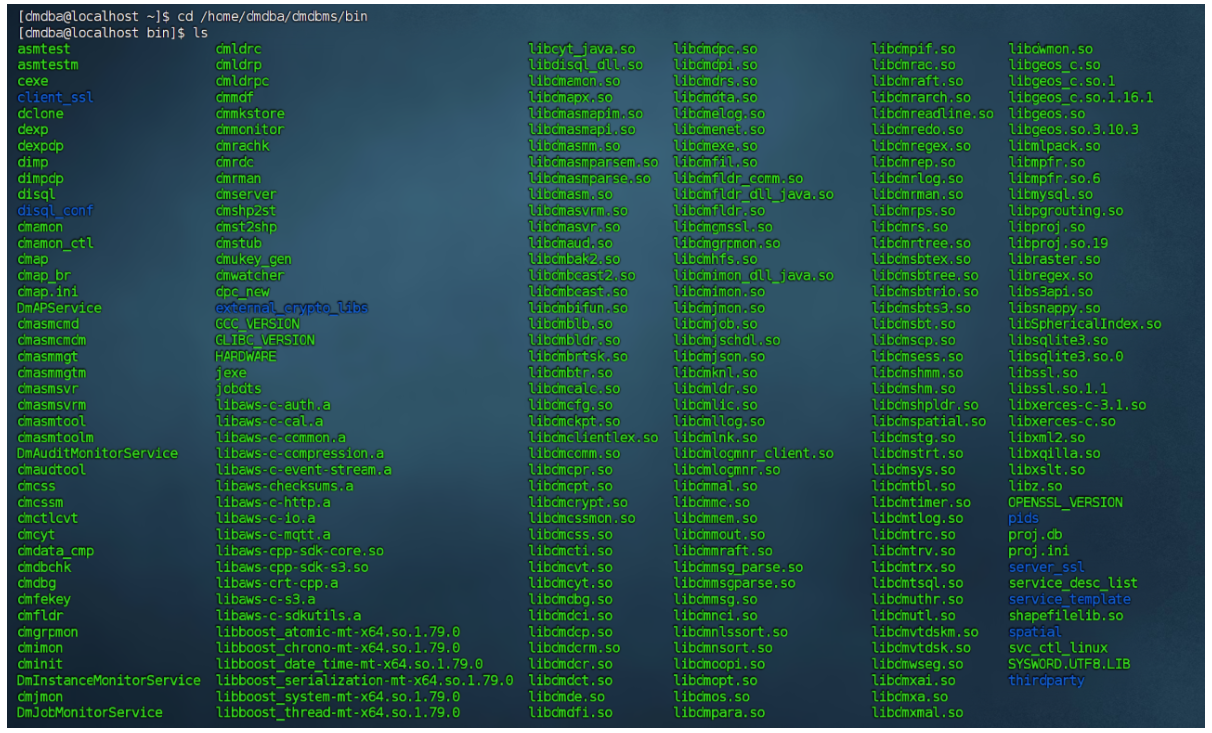This screenshot has width=1212, height=733.
Task: Select the "libsnappy.so" file name
Action: click(x=1054, y=308)
